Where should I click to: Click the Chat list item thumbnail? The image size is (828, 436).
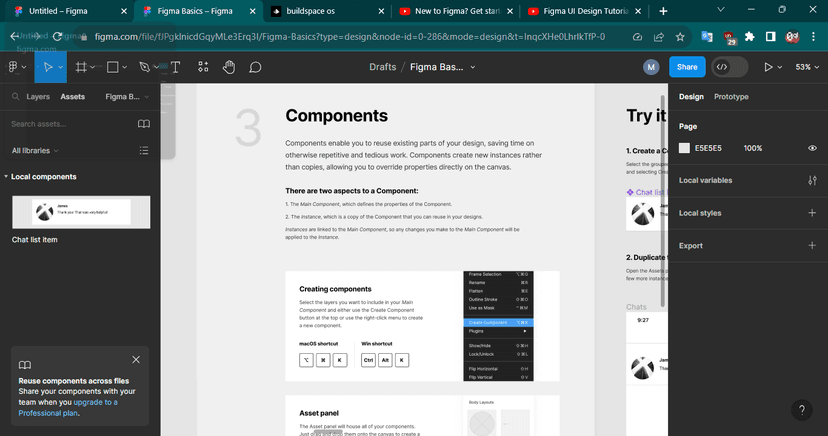pyautogui.click(x=81, y=211)
